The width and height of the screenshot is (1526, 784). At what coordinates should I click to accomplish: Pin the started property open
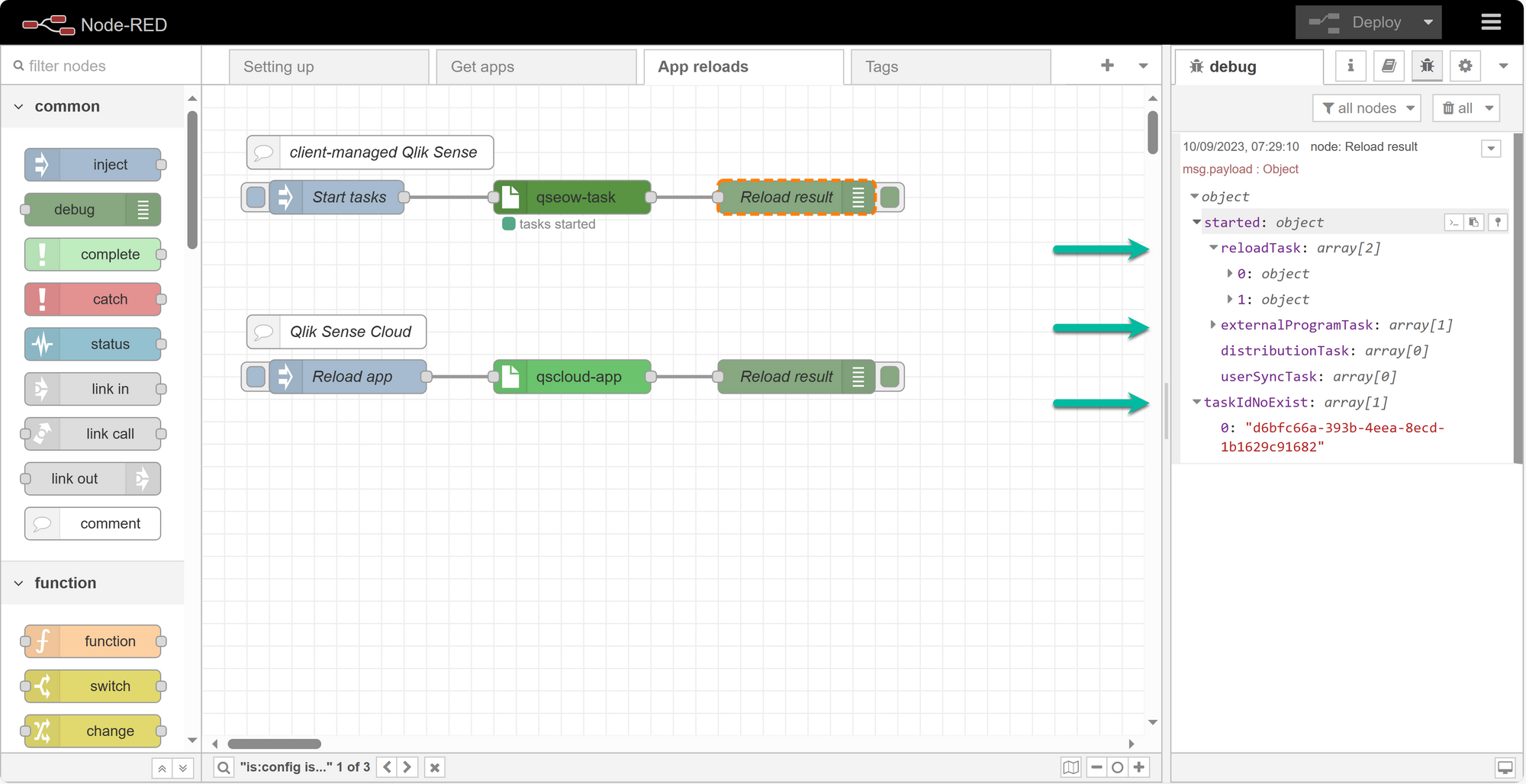point(1498,223)
